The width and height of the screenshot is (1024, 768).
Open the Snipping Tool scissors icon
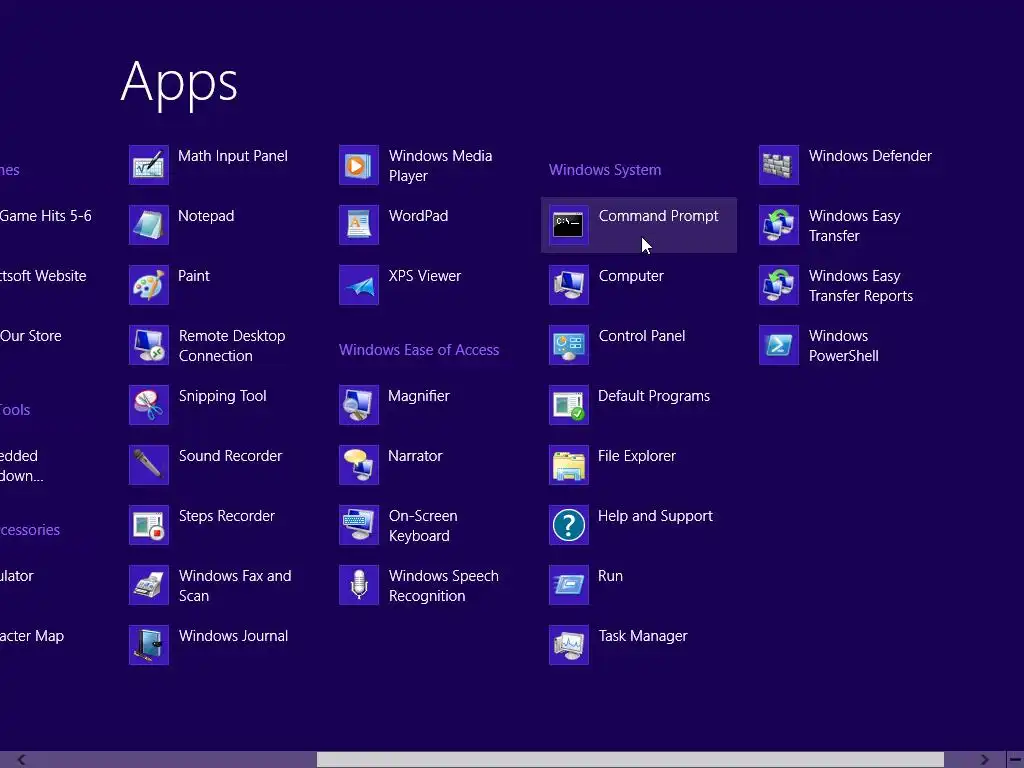(x=149, y=406)
